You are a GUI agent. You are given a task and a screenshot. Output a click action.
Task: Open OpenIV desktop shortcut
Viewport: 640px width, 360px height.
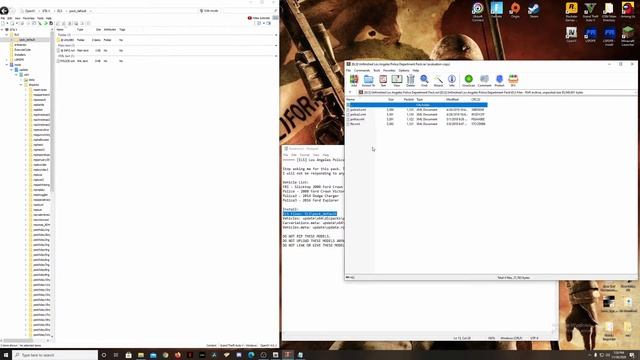[571, 35]
